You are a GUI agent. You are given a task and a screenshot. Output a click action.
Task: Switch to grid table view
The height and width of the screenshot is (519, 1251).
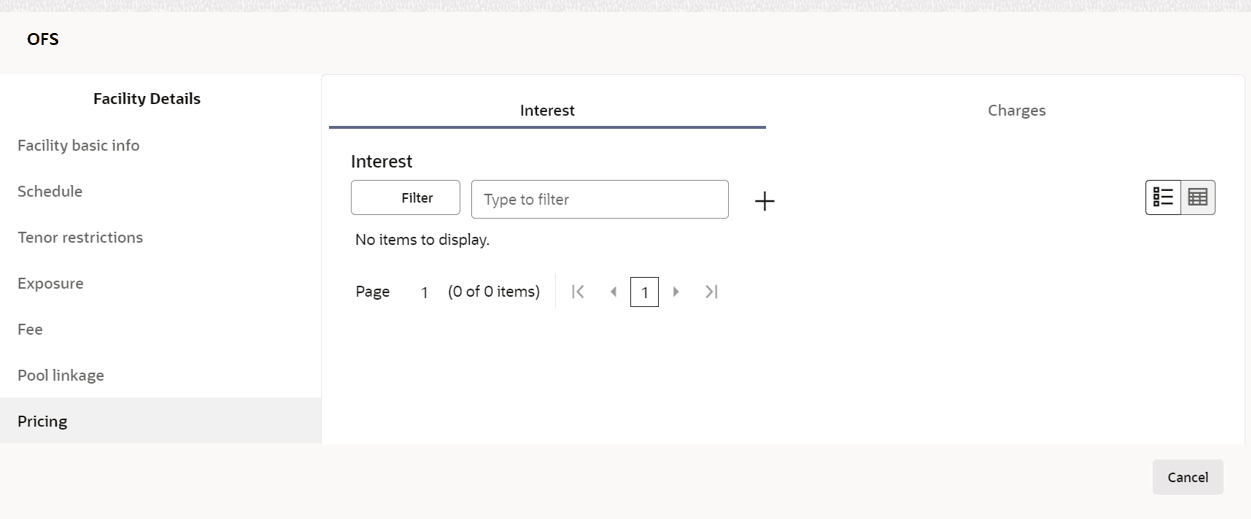coord(1198,198)
